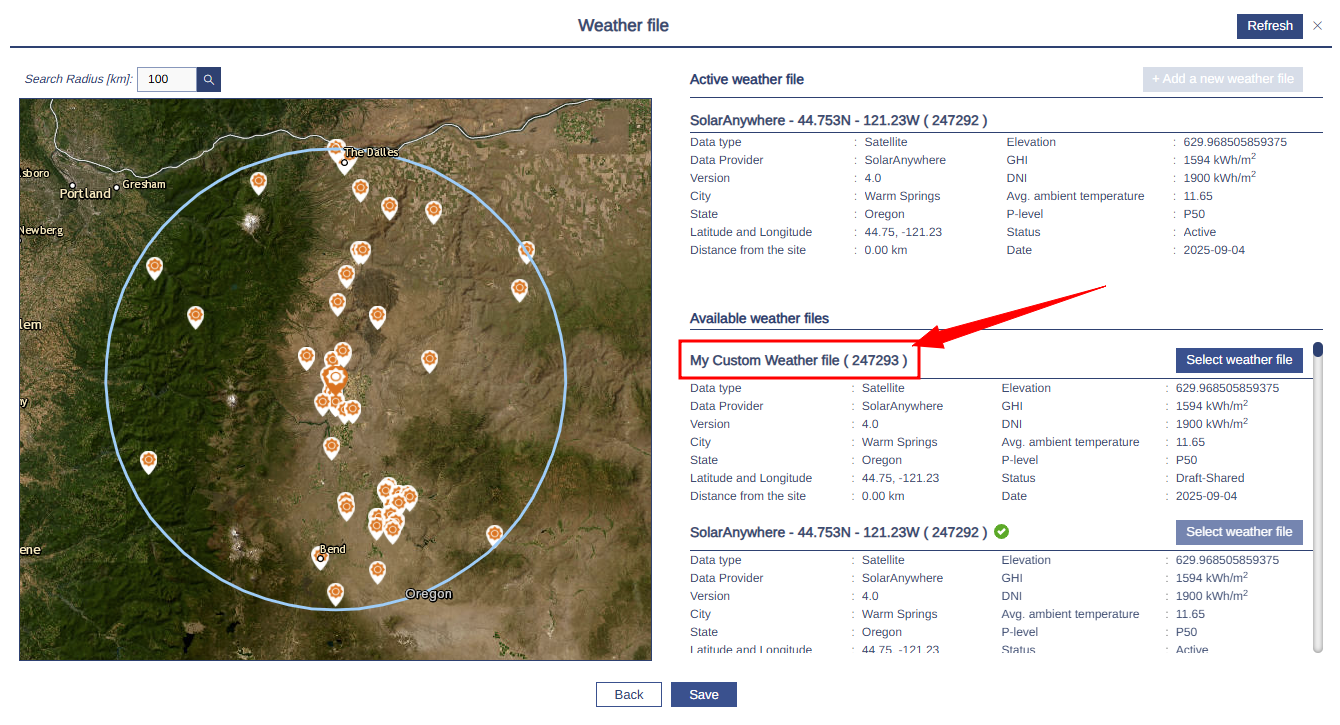The image size is (1340, 725).
Task: Click the Weather file dialog title
Action: [623, 25]
